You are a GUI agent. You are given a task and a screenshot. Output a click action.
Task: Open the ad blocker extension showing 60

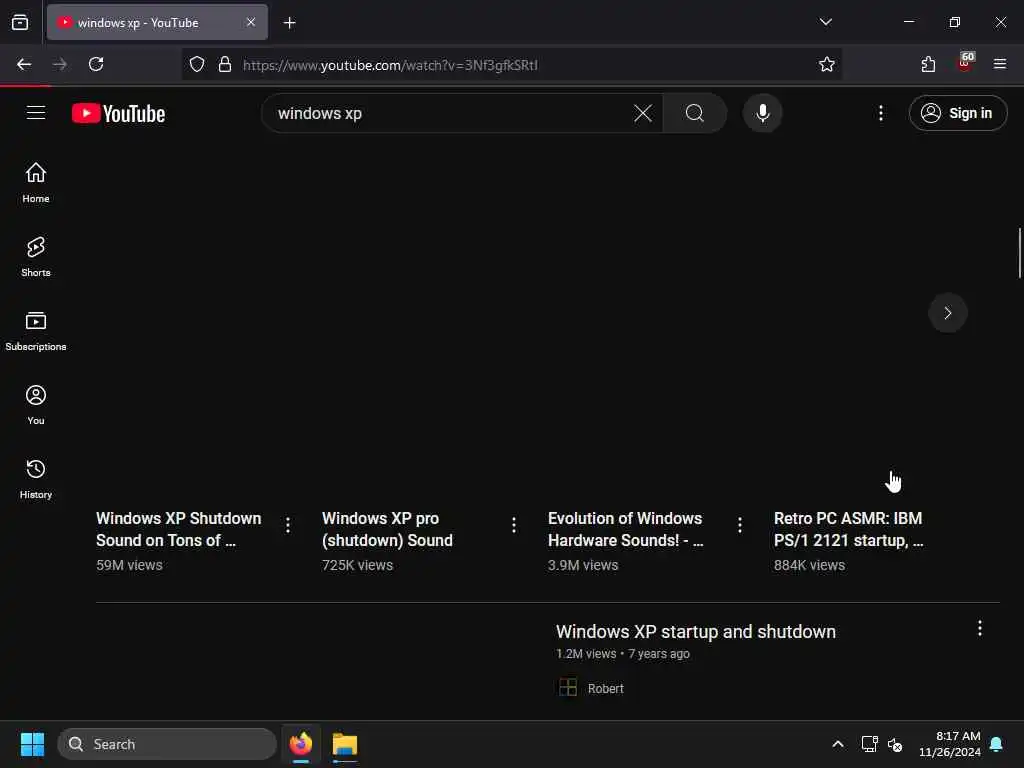[x=965, y=63]
